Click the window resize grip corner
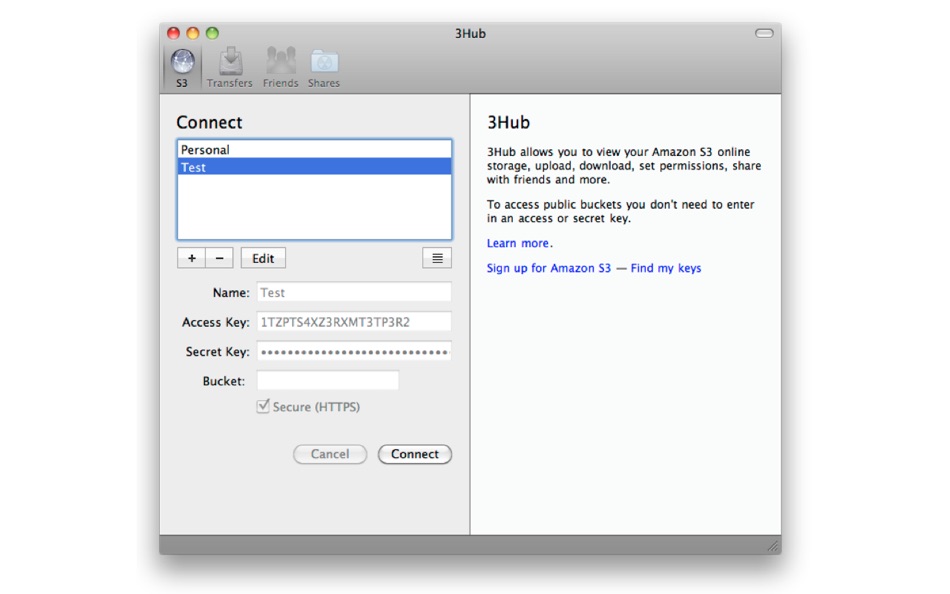The width and height of the screenshot is (950, 594). coord(774,547)
